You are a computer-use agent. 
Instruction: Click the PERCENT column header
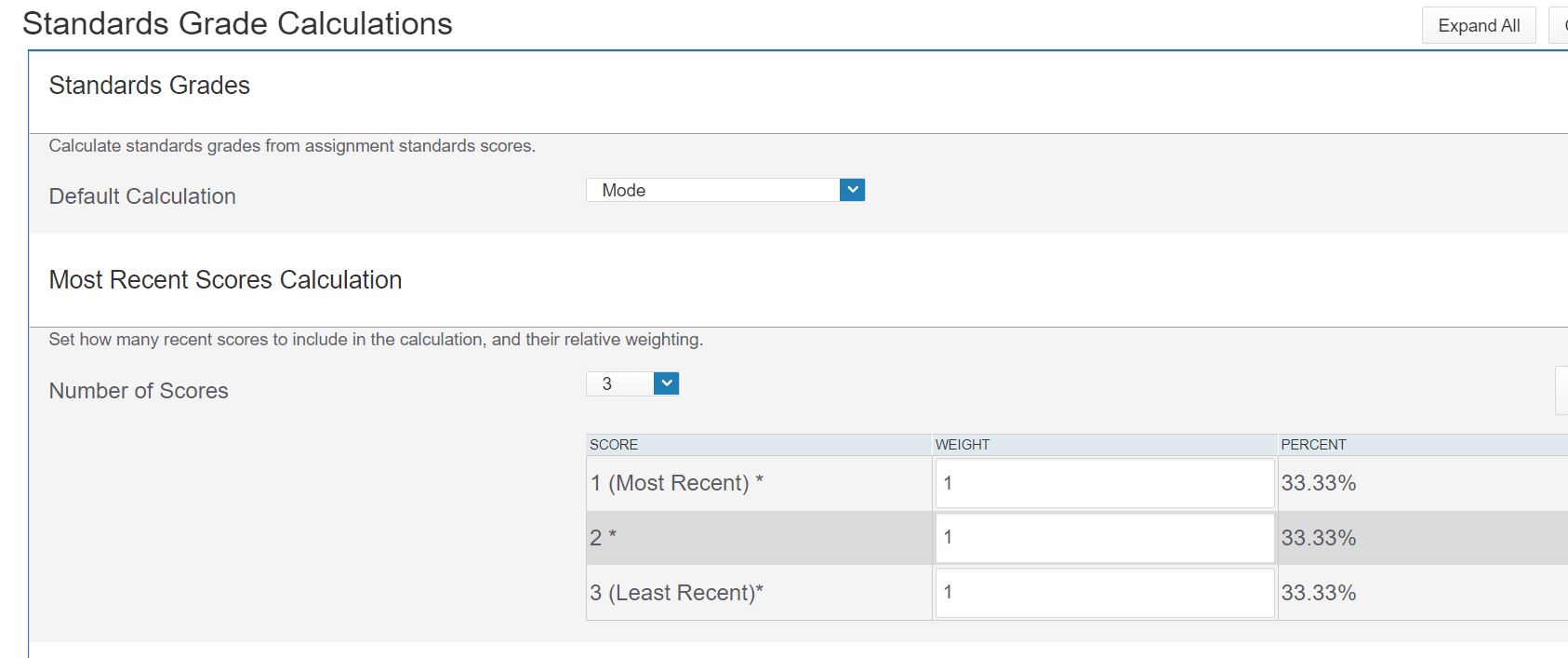(1313, 445)
